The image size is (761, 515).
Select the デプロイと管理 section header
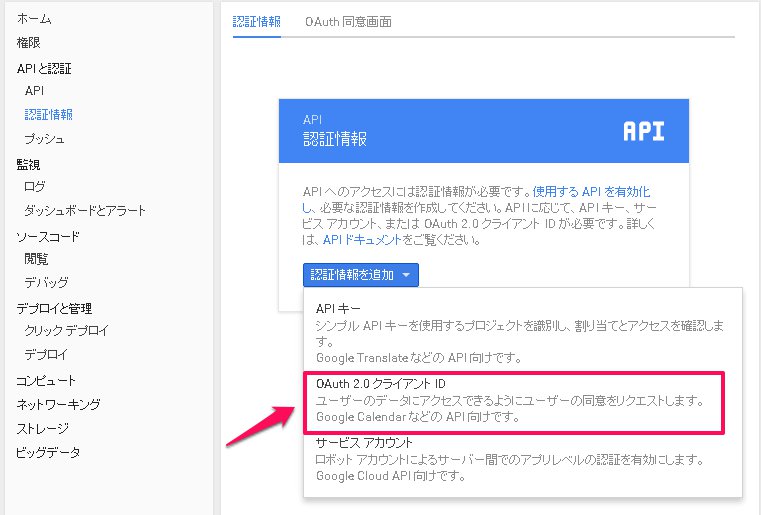[x=54, y=309]
